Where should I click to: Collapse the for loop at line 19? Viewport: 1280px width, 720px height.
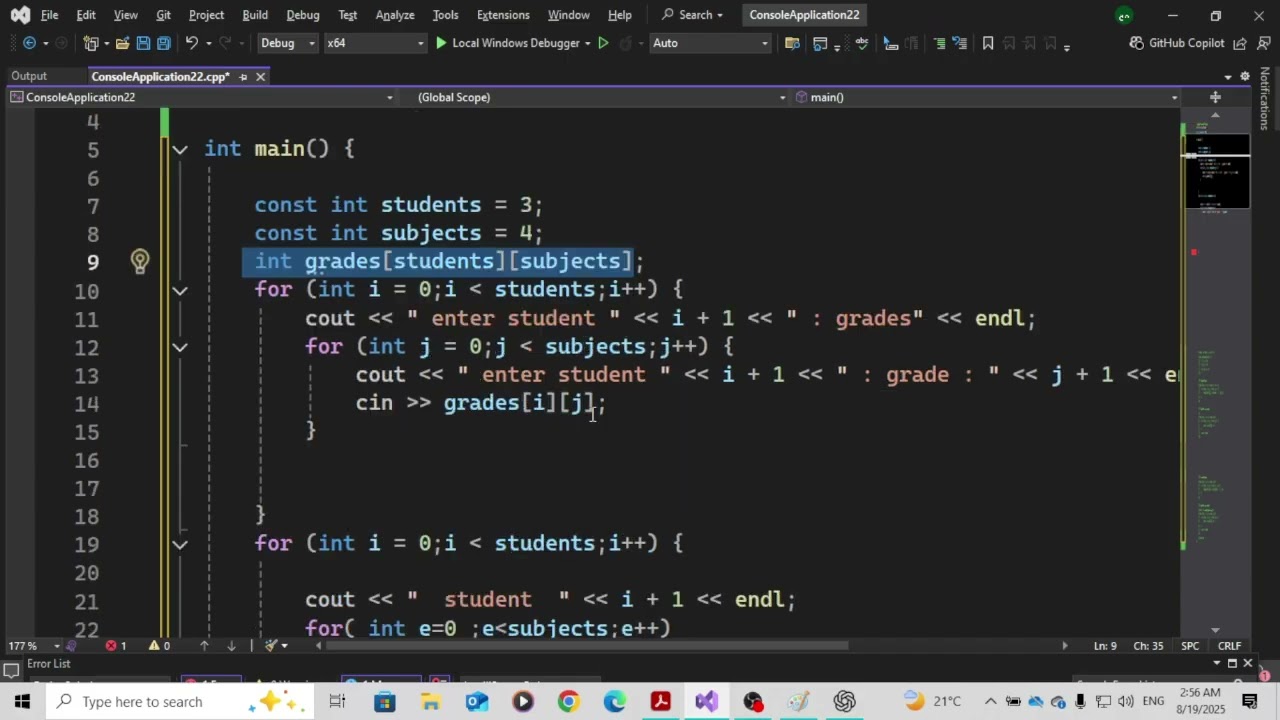(x=179, y=544)
